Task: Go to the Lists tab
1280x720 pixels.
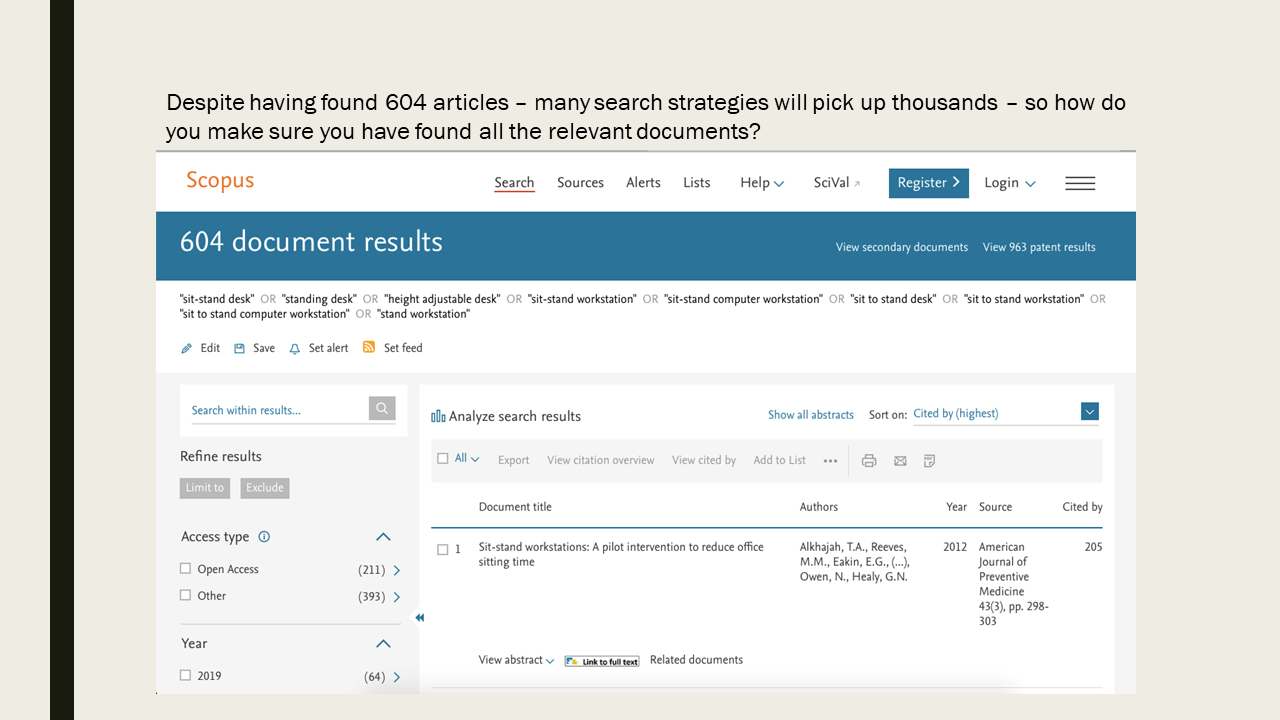Action: coord(697,183)
